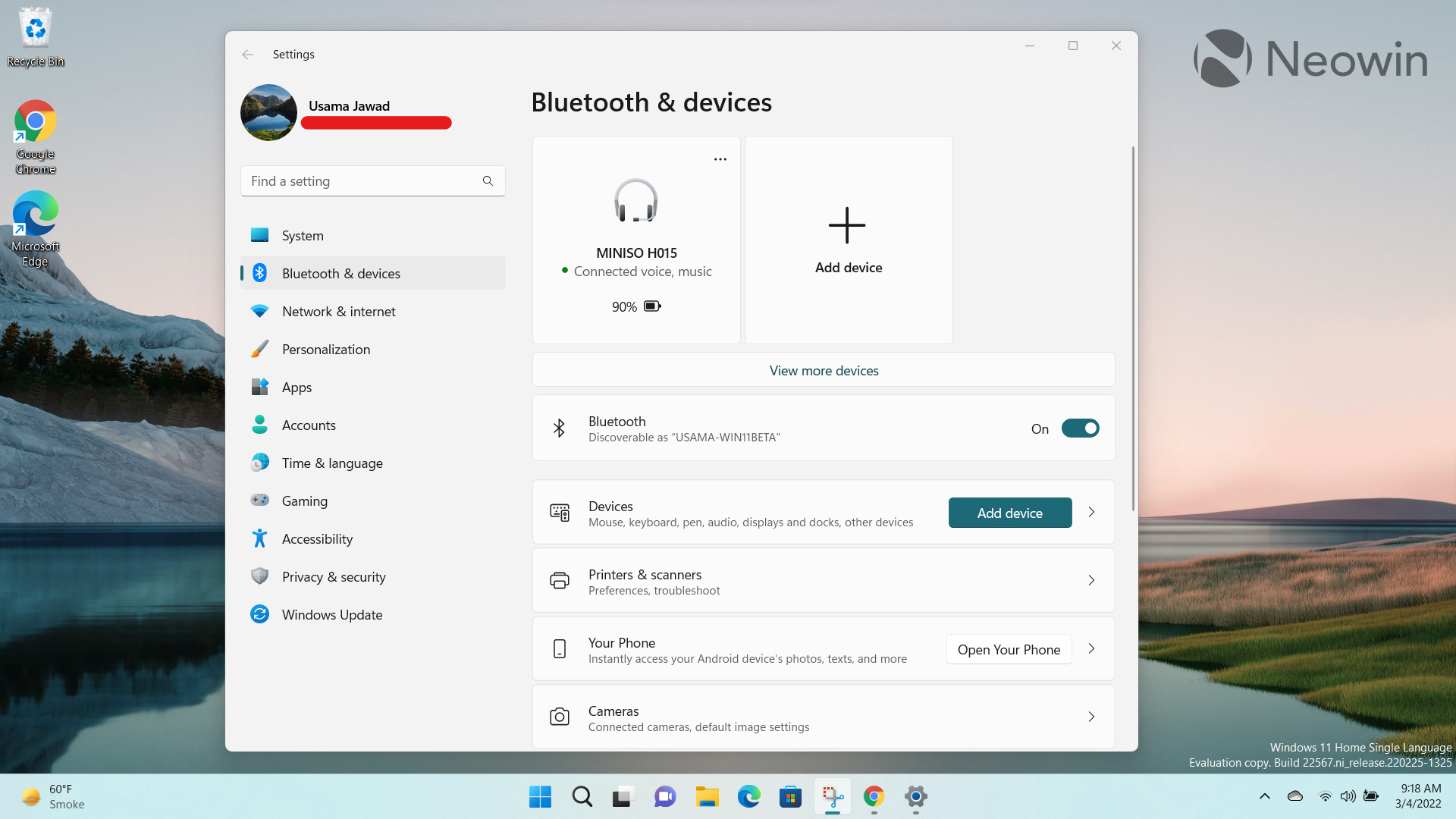
Task: Click the Open Your Phone button
Action: point(1009,649)
